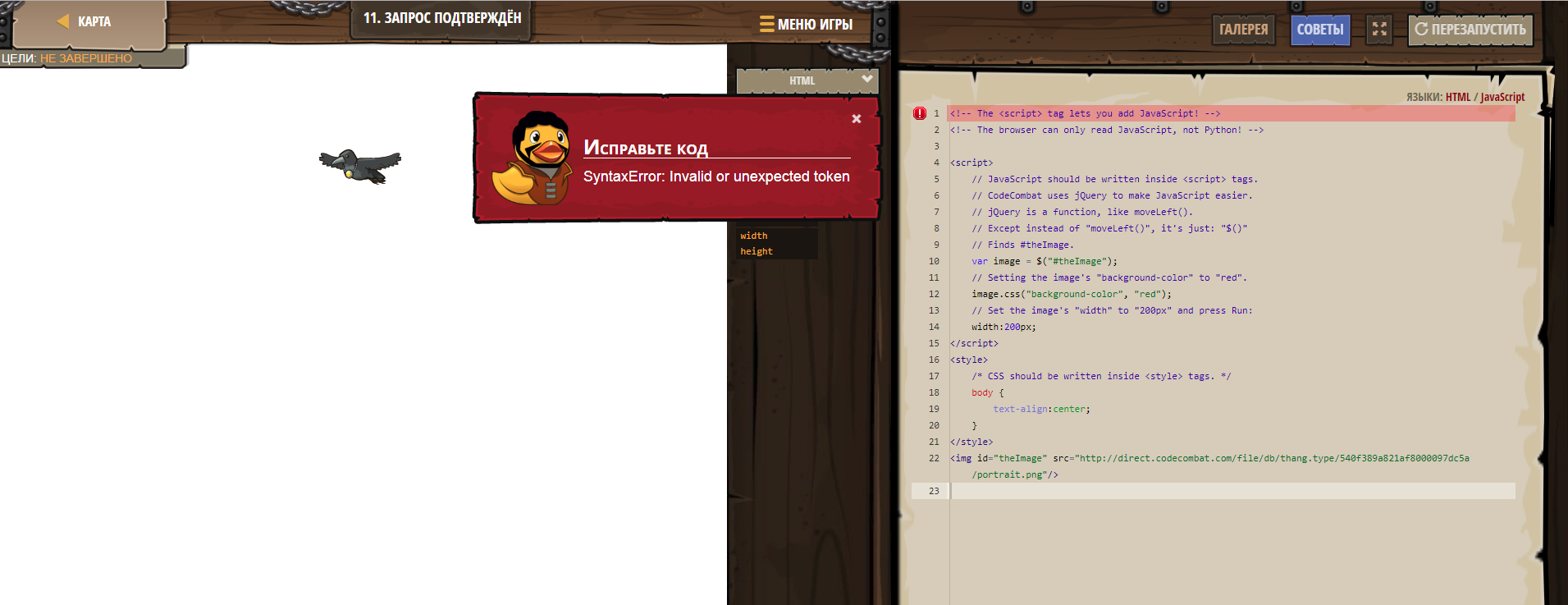This screenshot has width=1568, height=605.
Task: Click the JavaScript language label in editor header
Action: 1502,97
